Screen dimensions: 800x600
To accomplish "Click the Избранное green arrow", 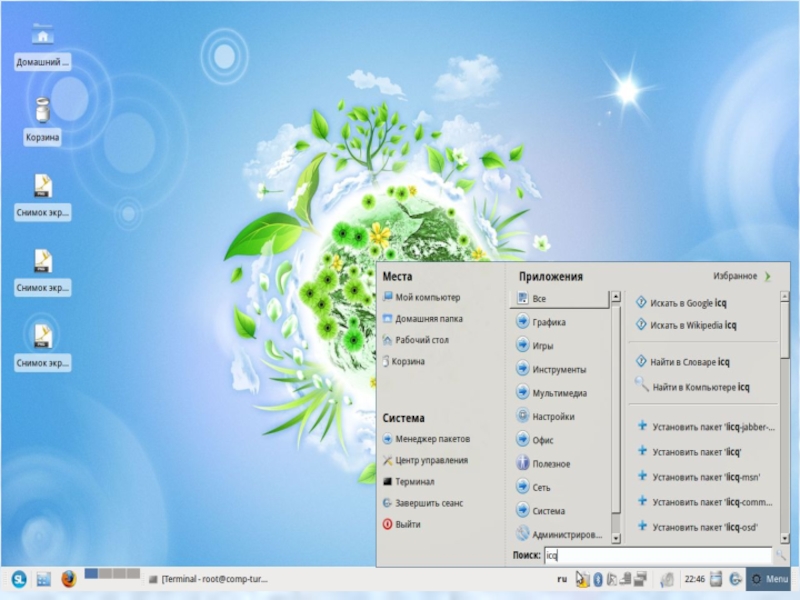I will pos(767,277).
